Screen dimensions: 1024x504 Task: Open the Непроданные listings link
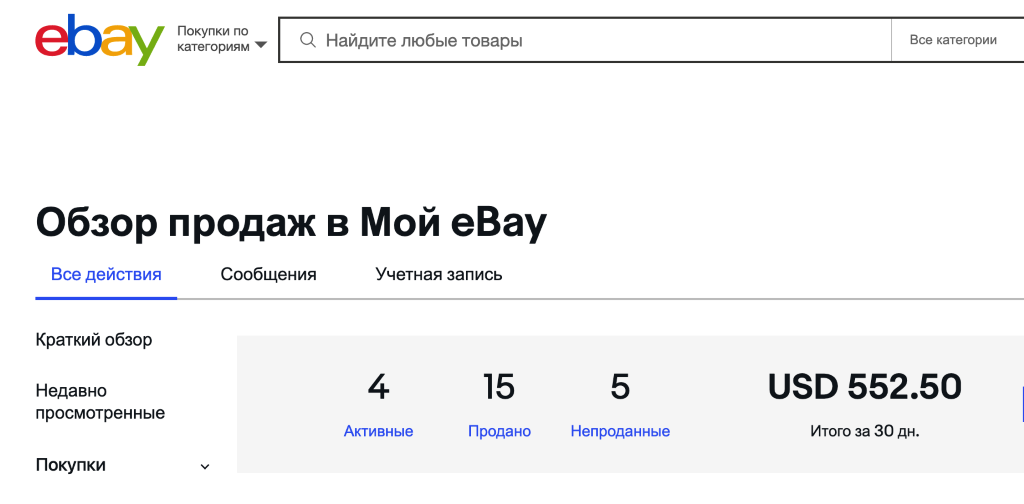pos(620,432)
